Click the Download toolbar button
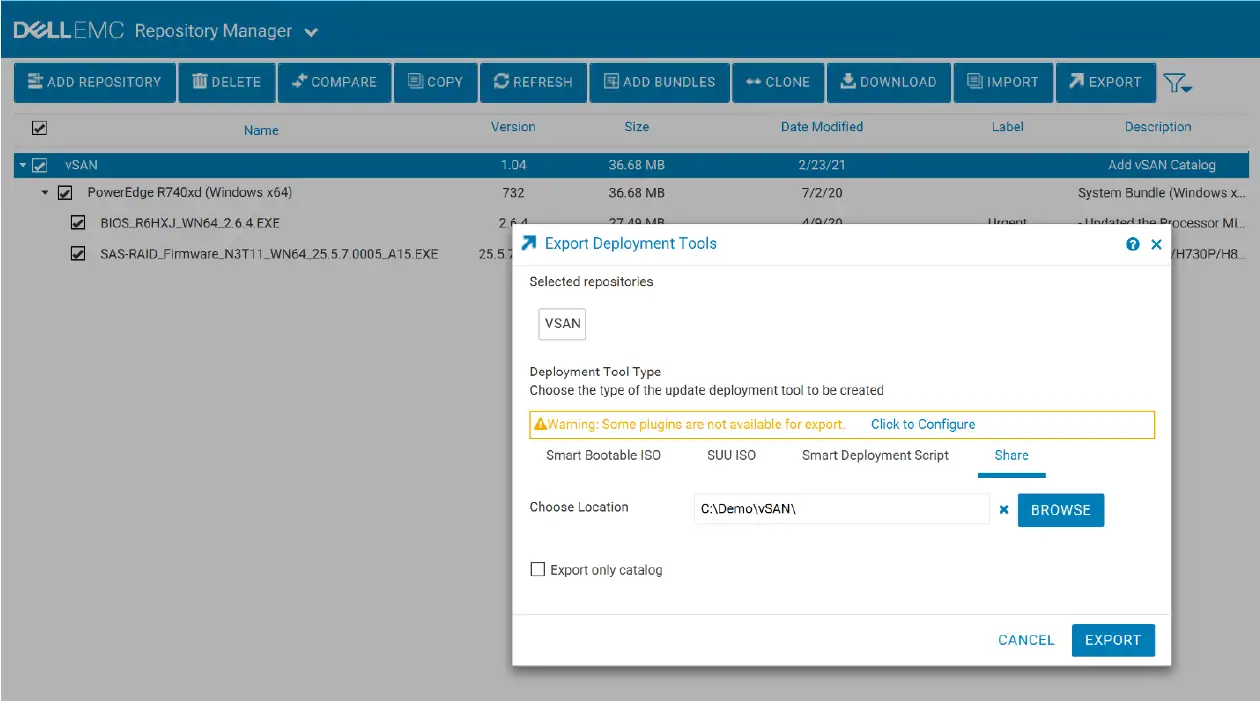The image size is (1260, 703). coord(888,82)
